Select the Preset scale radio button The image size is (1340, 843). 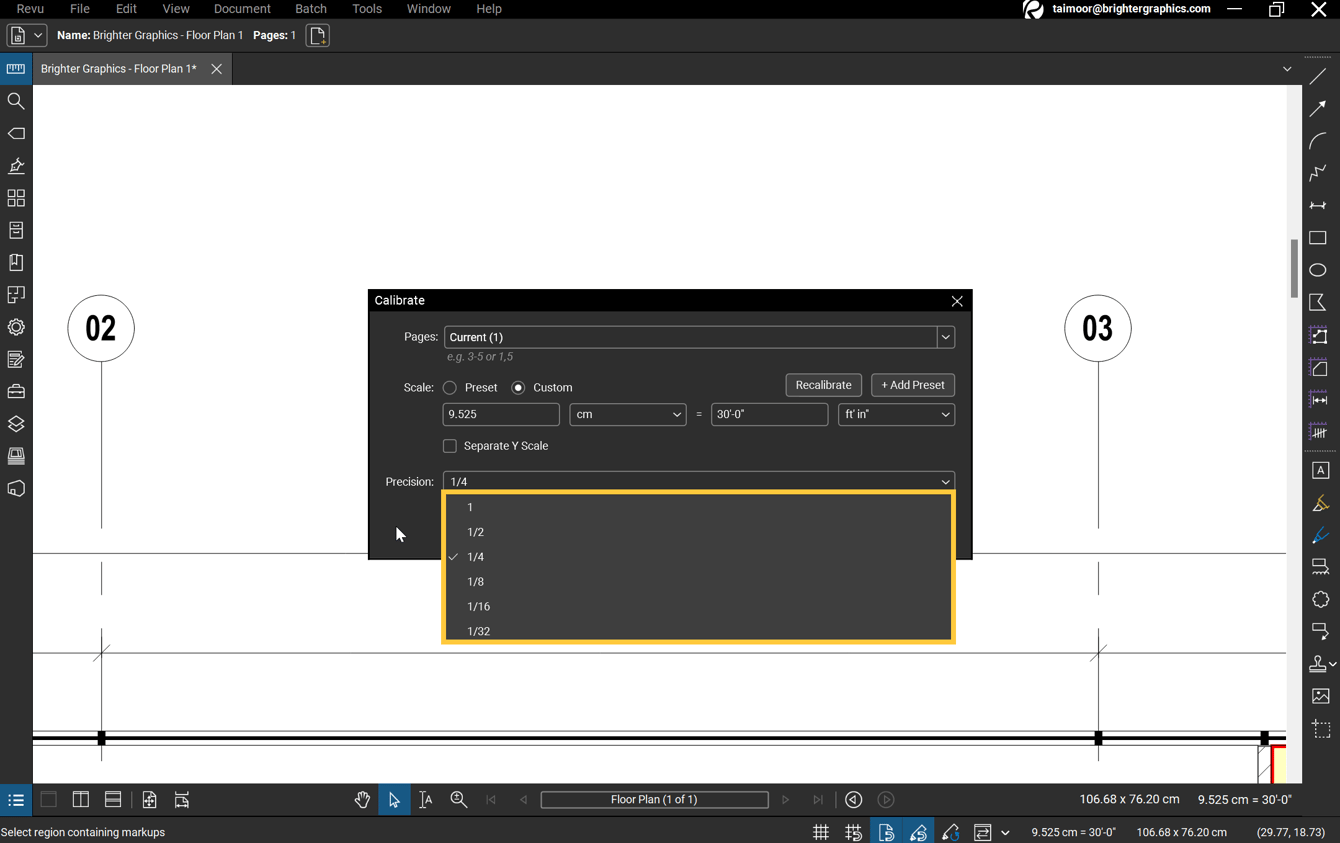tap(449, 388)
